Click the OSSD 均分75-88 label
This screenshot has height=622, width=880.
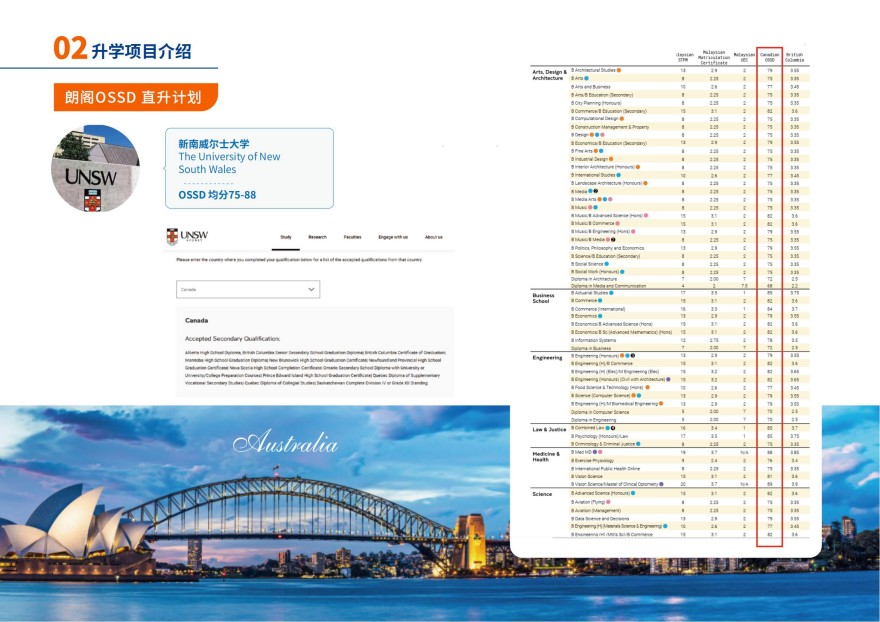click(217, 195)
